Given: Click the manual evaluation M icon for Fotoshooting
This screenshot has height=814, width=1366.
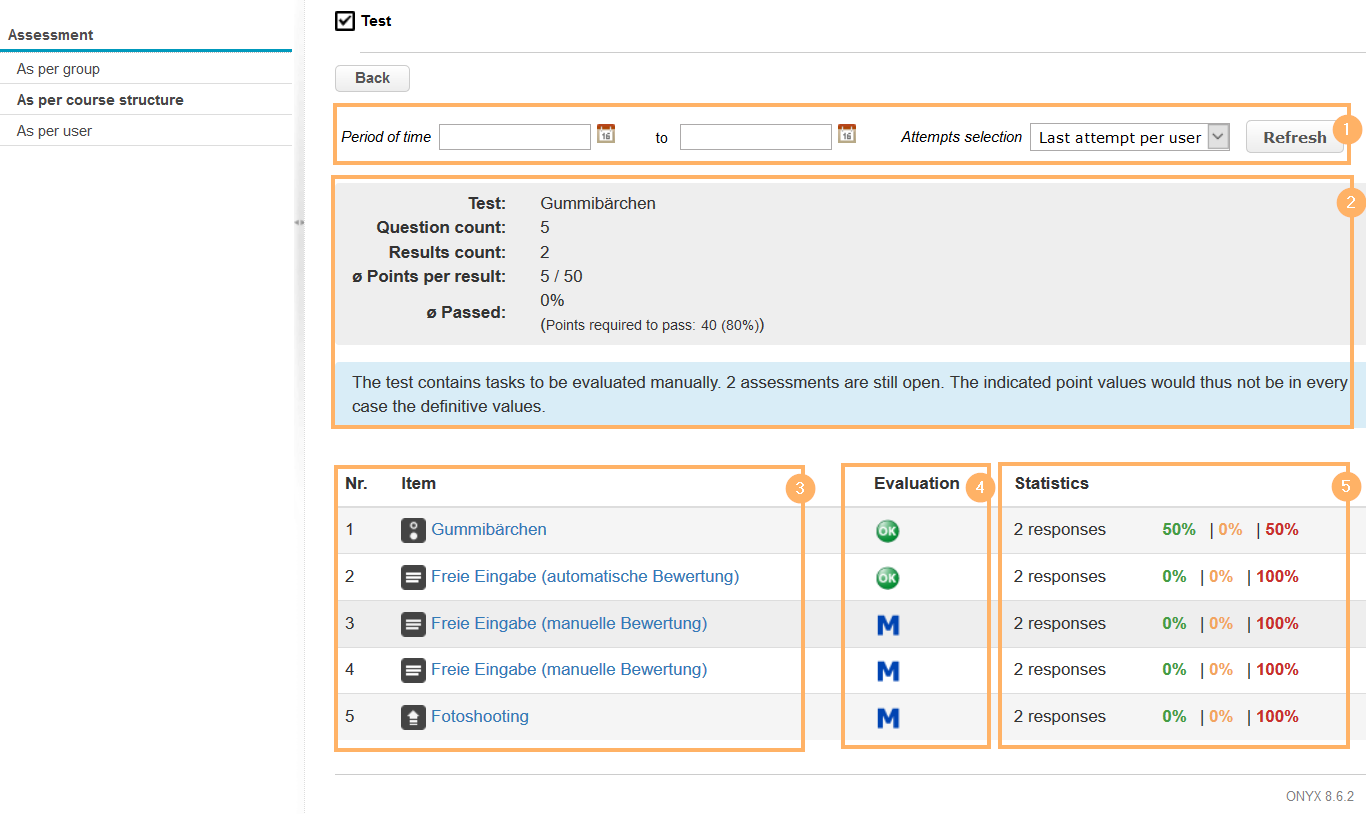Looking at the screenshot, I should point(887,718).
